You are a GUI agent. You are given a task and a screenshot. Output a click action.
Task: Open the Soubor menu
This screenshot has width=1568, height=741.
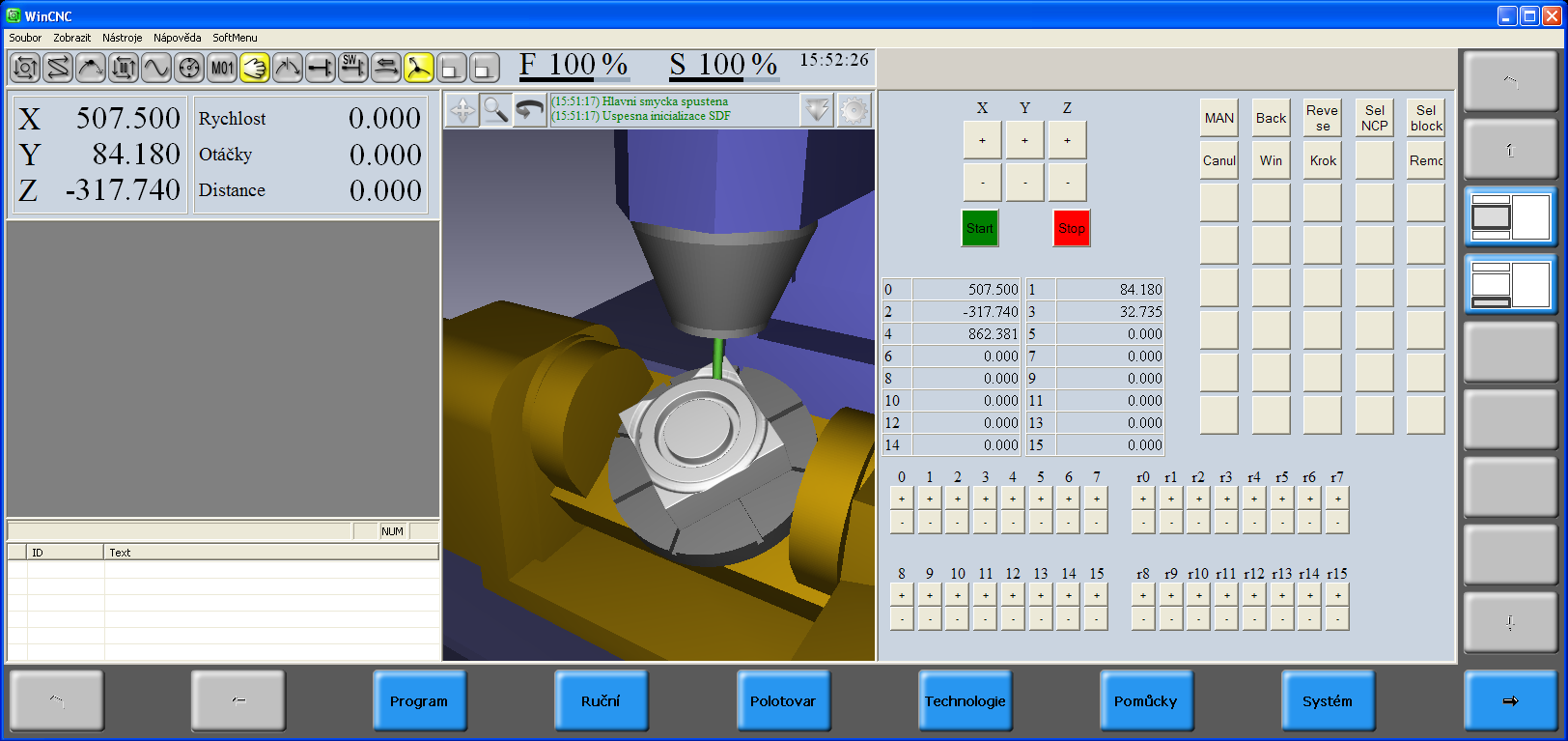coord(25,38)
